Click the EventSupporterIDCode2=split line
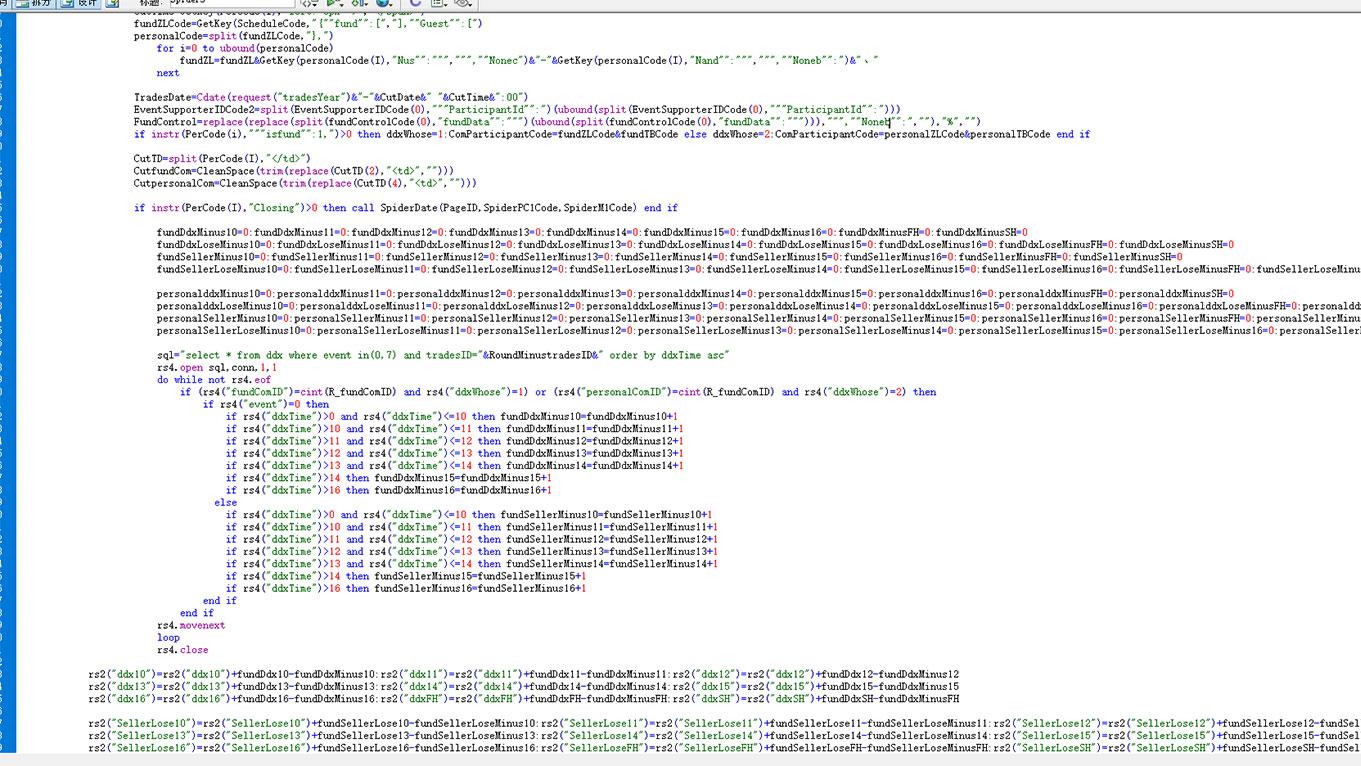1361x766 pixels. (x=518, y=110)
